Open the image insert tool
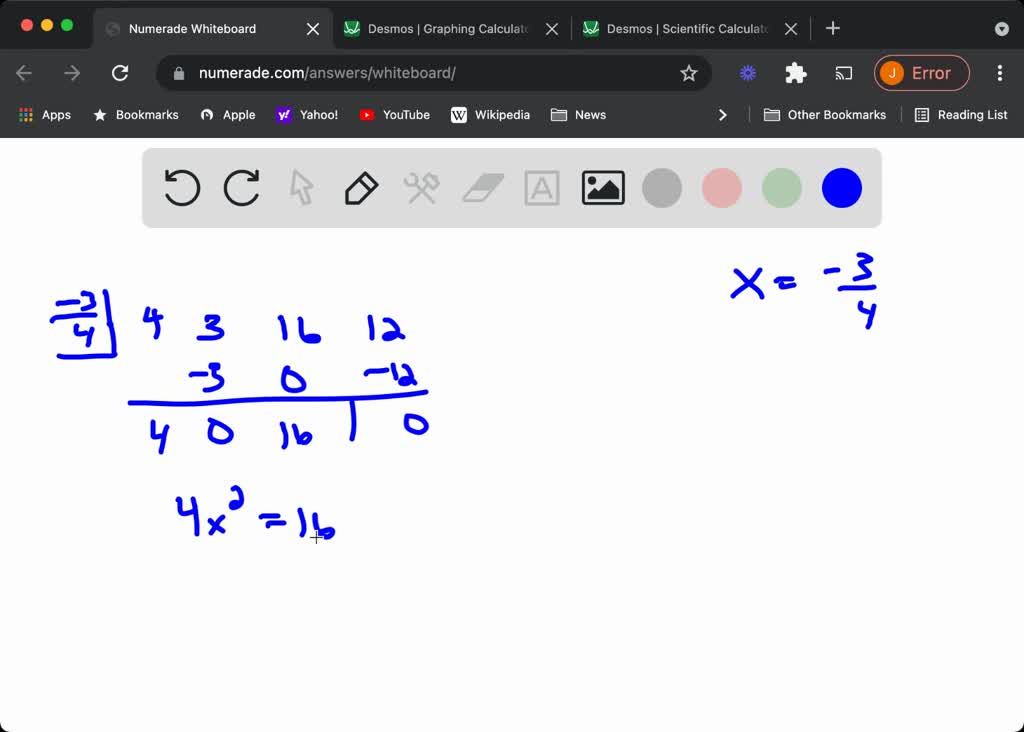 click(x=602, y=187)
